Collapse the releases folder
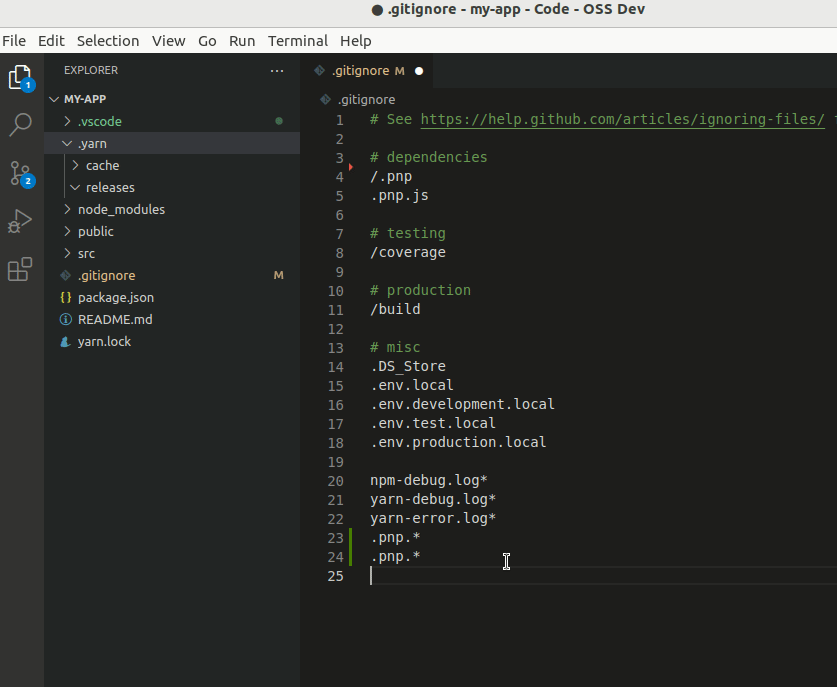Image resolution: width=837 pixels, height=687 pixels. [75, 187]
